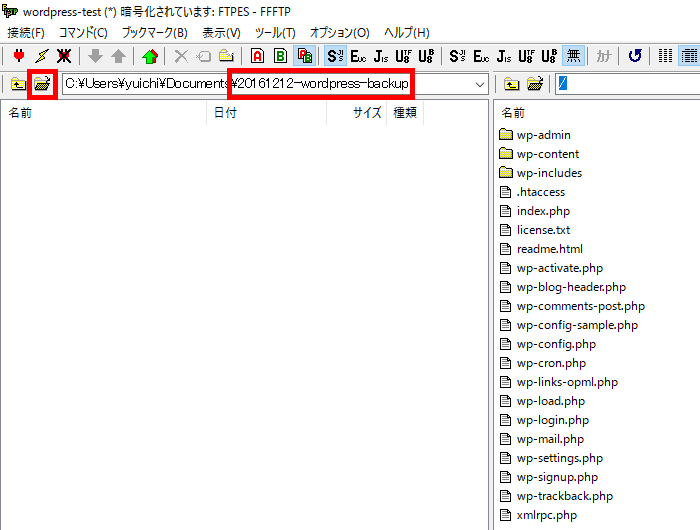This screenshot has height=530, width=700.
Task: Click the green mirror upload arrow
Action: click(x=150, y=56)
